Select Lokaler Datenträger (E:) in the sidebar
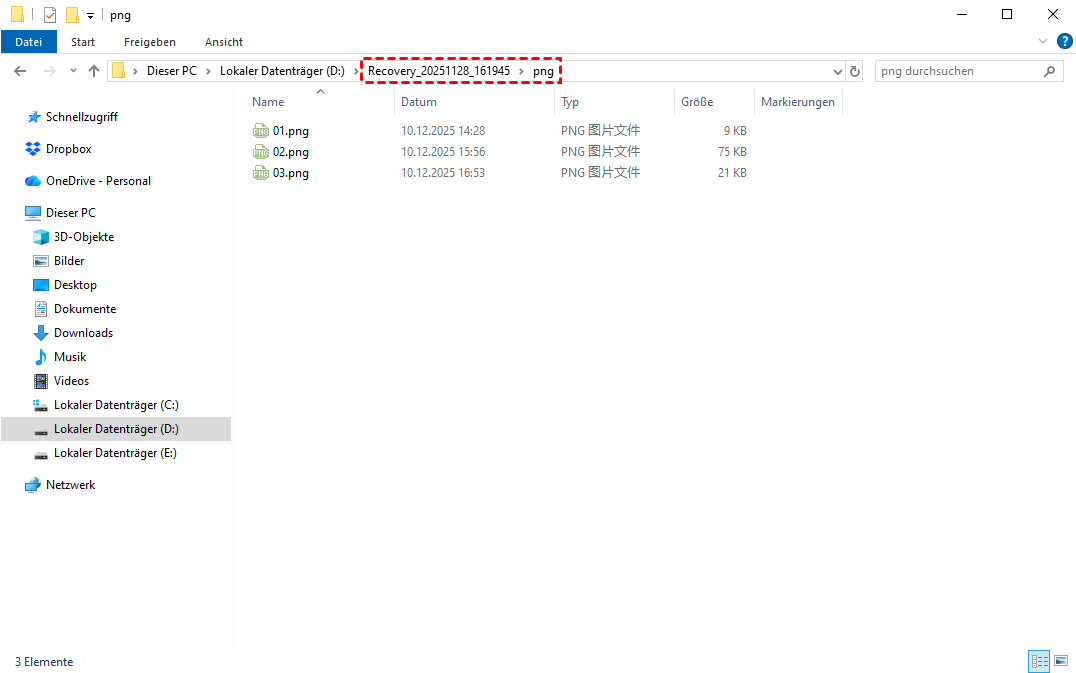This screenshot has height=673, width=1076. pyautogui.click(x=115, y=453)
